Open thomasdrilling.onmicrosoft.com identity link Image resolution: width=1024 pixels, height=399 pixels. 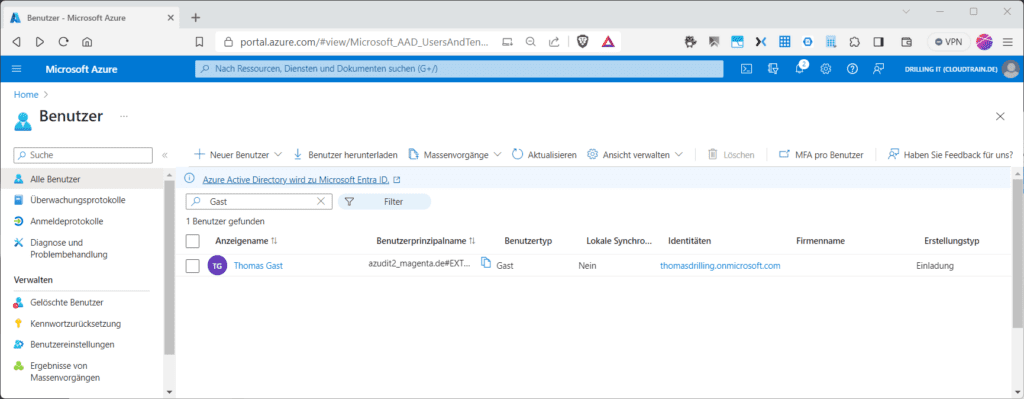720,266
